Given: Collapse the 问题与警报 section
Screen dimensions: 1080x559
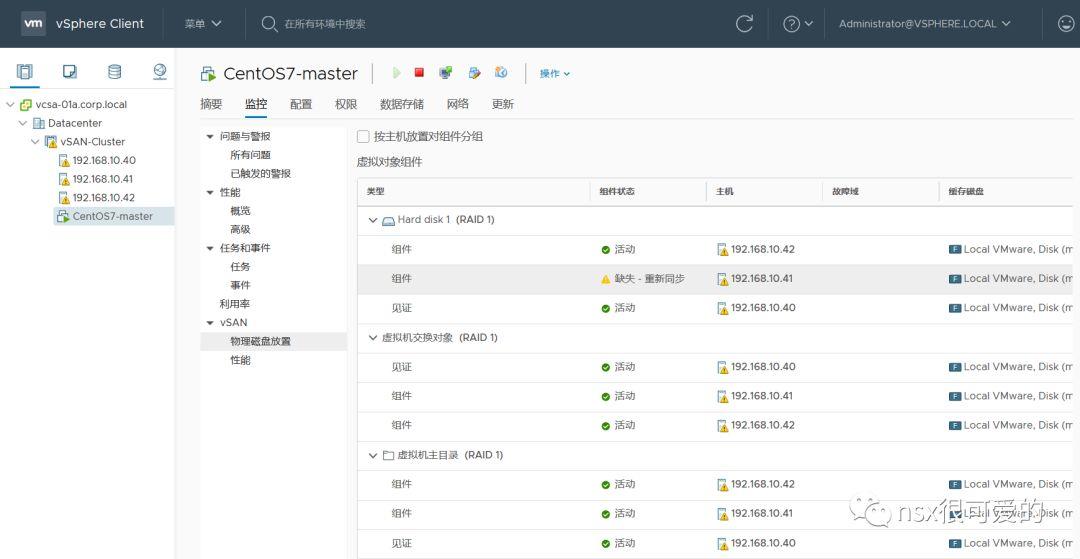Looking at the screenshot, I should (x=210, y=136).
